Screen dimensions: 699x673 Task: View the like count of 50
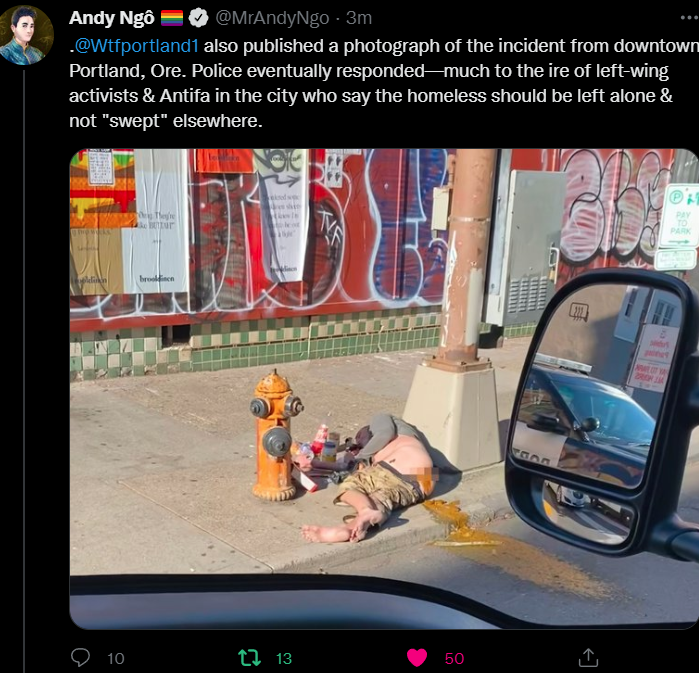454,658
